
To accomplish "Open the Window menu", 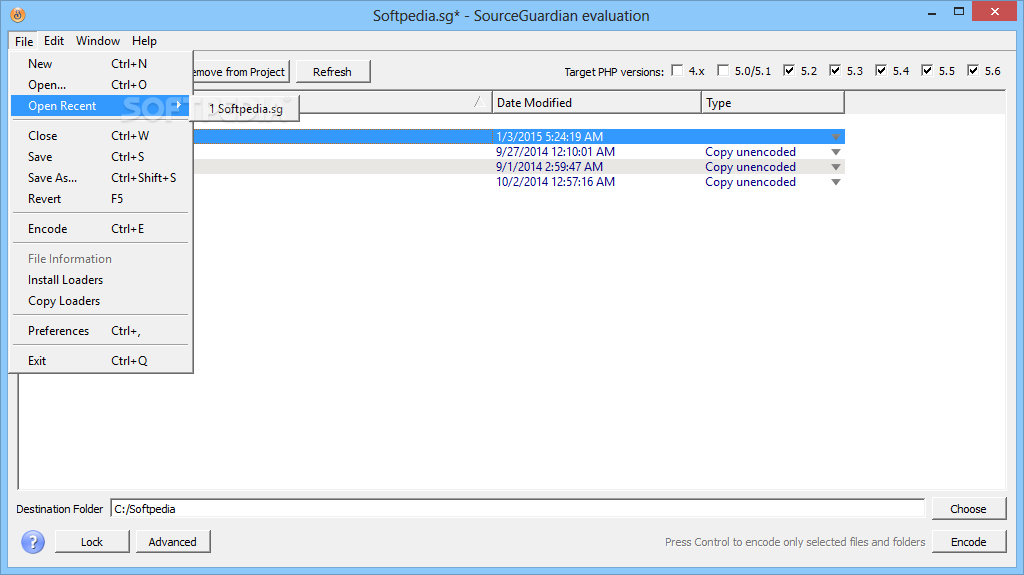I will pyautogui.click(x=98, y=41).
